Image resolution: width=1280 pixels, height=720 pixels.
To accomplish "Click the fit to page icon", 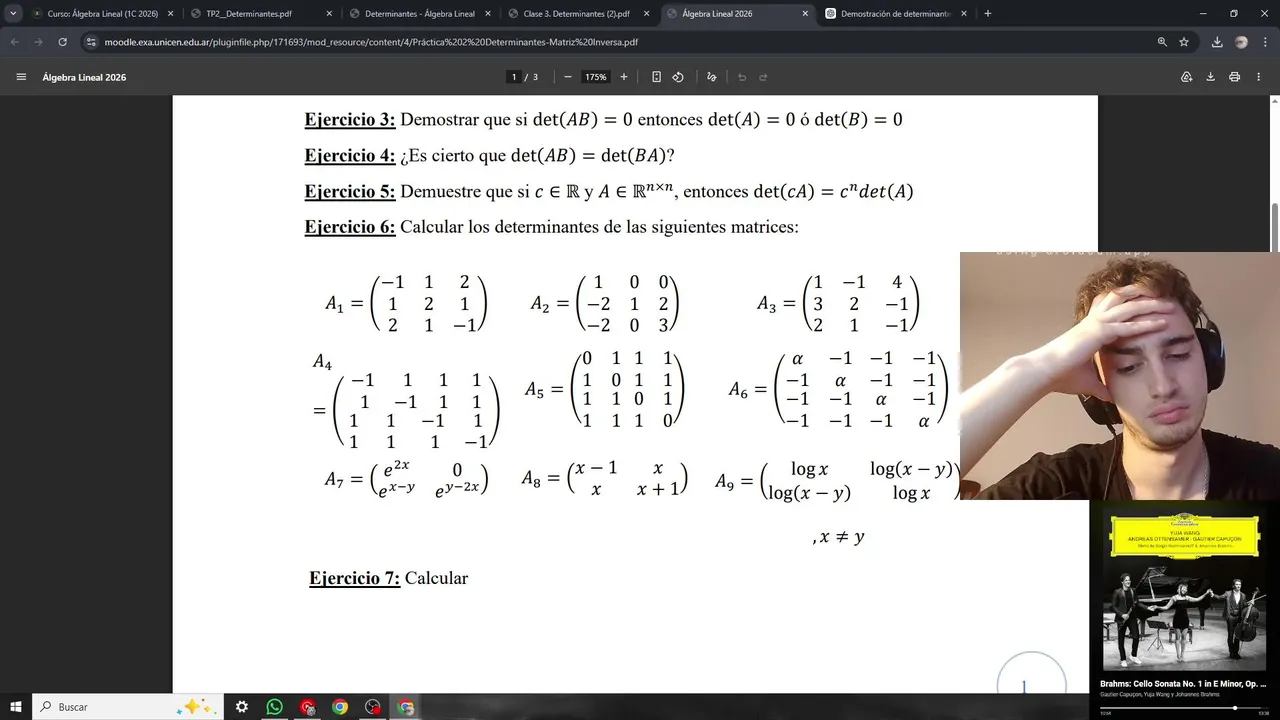I will click(x=656, y=77).
